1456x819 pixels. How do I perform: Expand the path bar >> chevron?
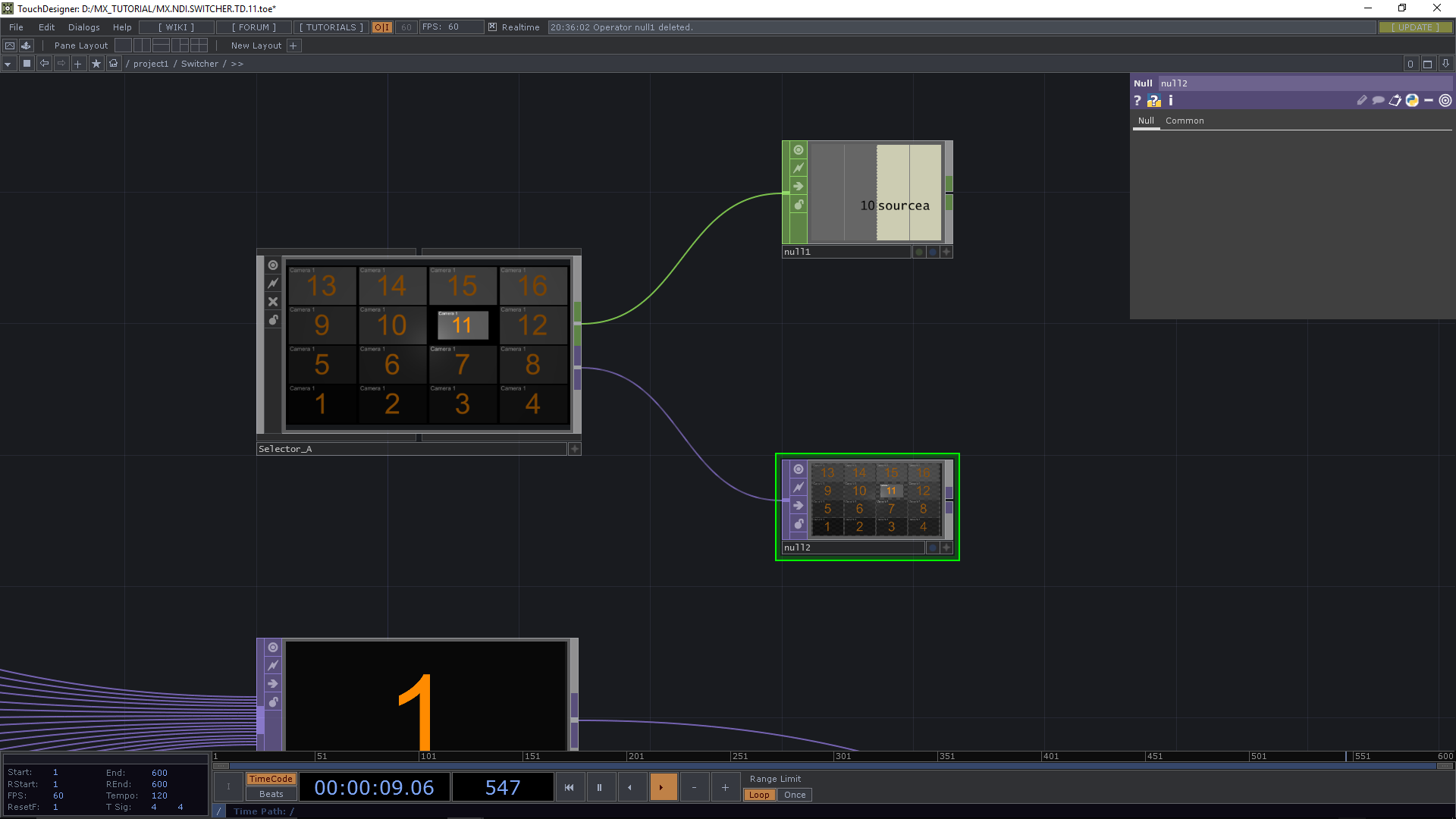pos(237,64)
